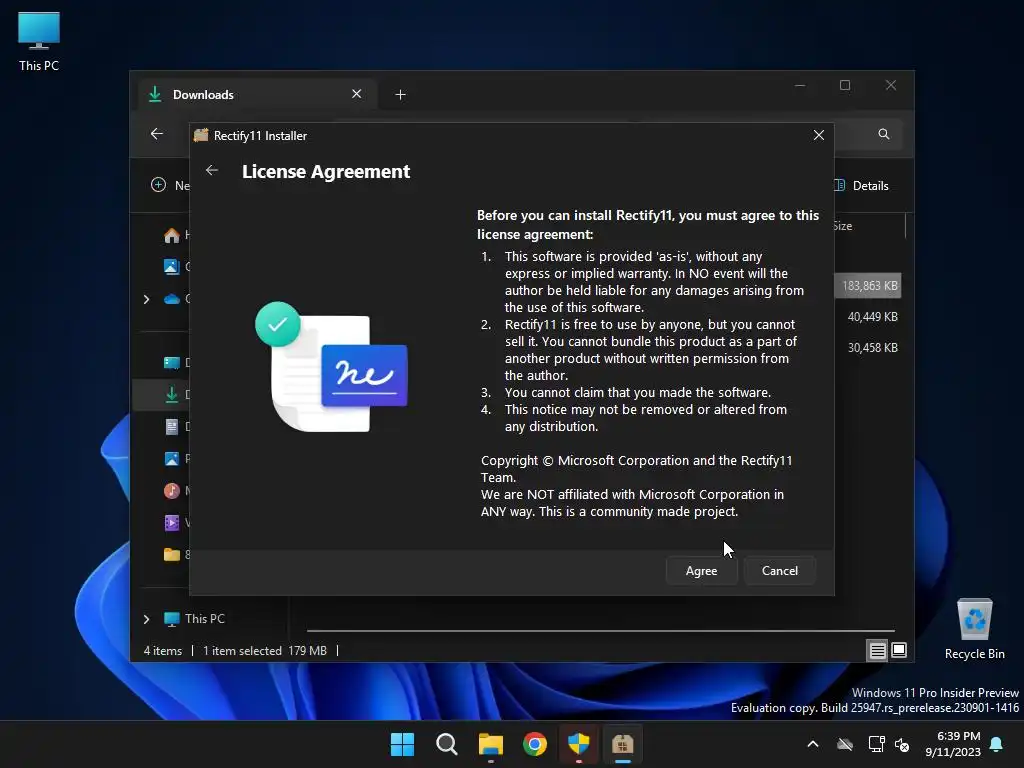Image resolution: width=1024 pixels, height=768 pixels.
Task: Select the Documents sidebar icon
Action: coord(172,426)
